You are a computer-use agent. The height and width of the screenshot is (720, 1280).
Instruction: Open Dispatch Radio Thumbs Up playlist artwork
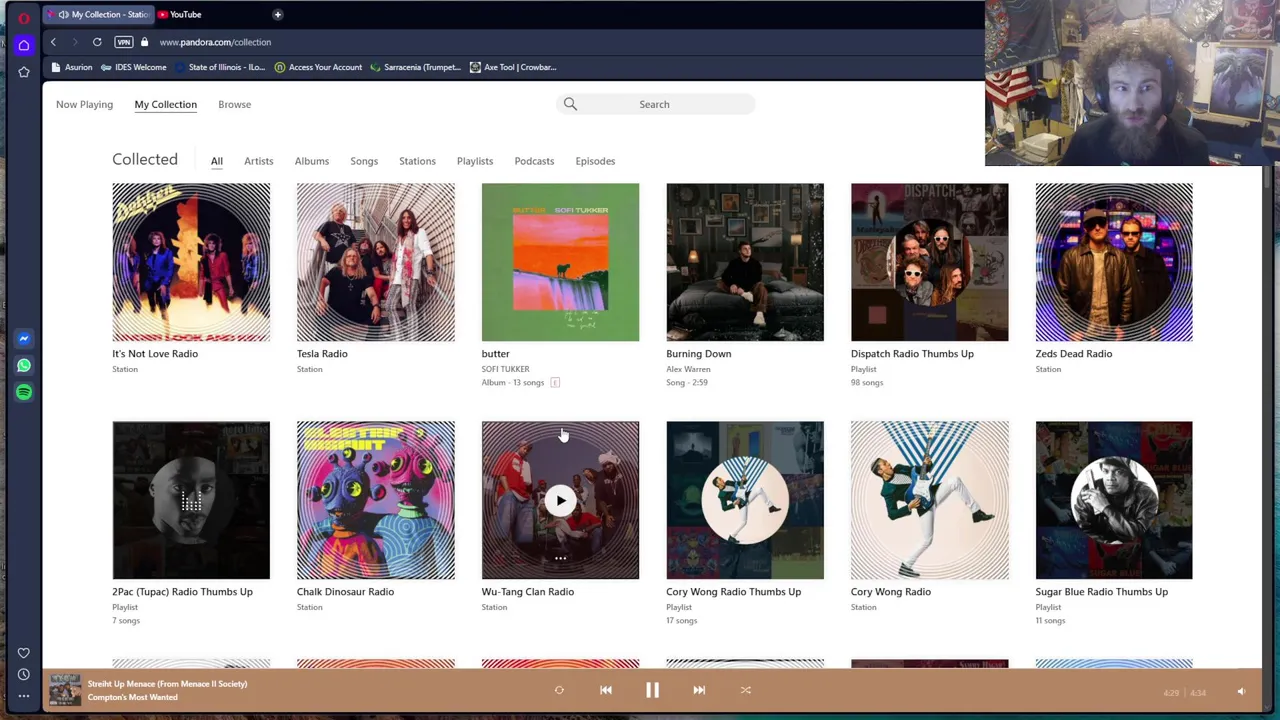pyautogui.click(x=930, y=262)
